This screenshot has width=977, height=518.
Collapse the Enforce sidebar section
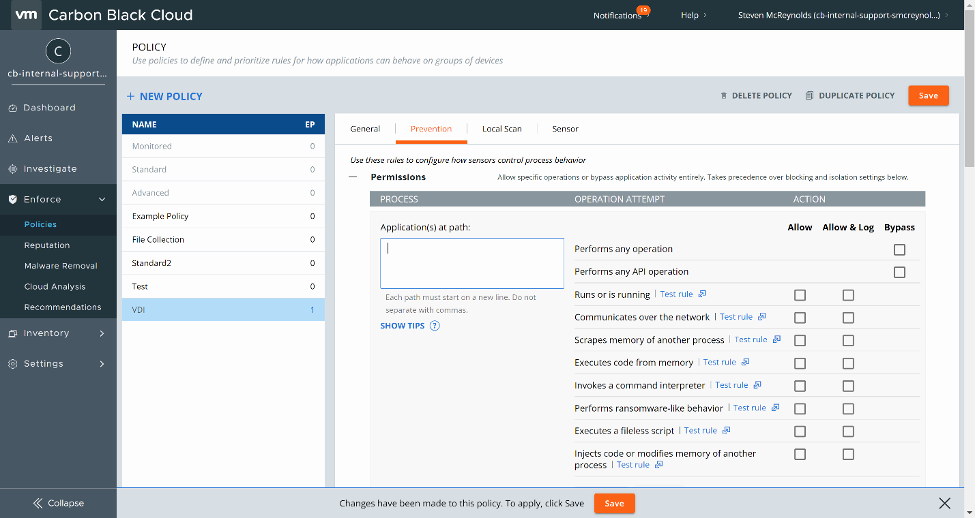102,199
